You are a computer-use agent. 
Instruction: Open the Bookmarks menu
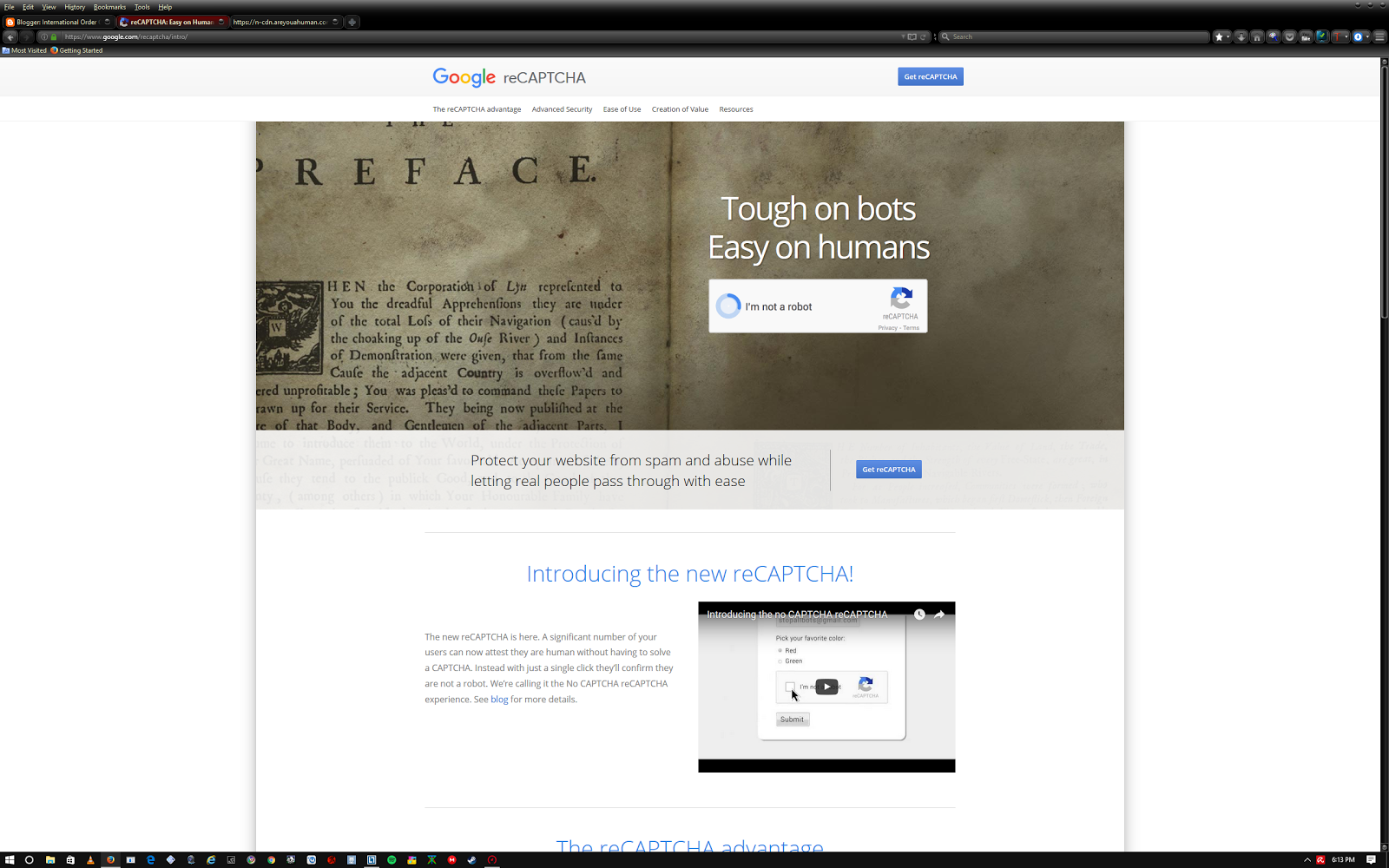click(109, 7)
